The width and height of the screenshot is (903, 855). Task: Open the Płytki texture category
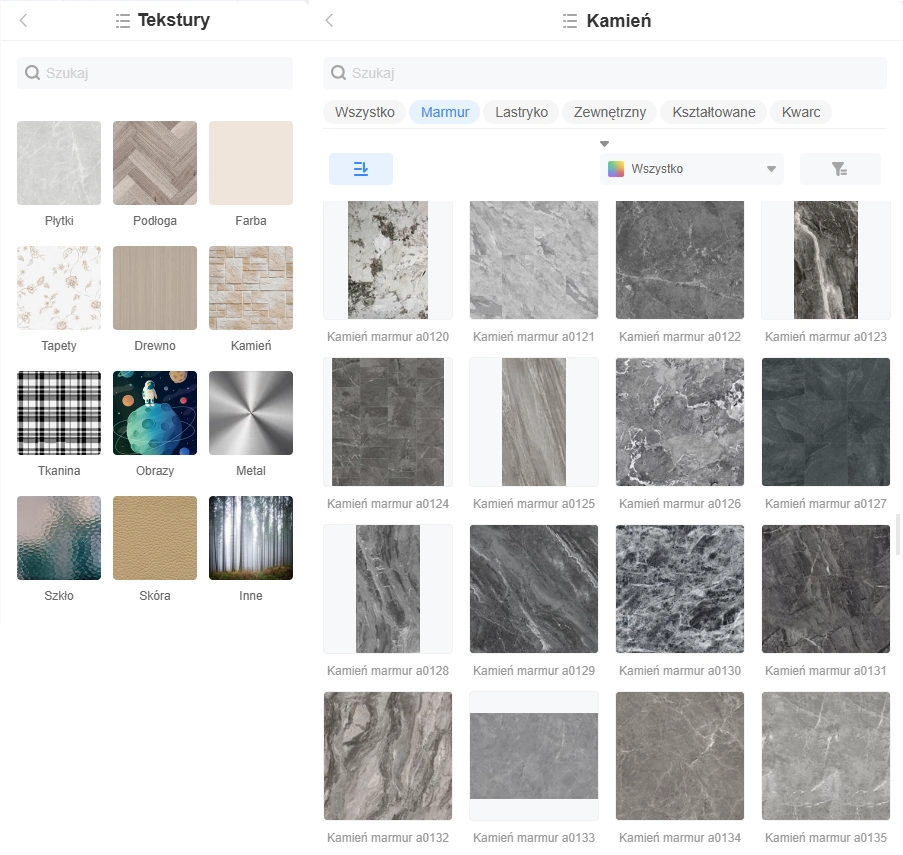(x=59, y=163)
